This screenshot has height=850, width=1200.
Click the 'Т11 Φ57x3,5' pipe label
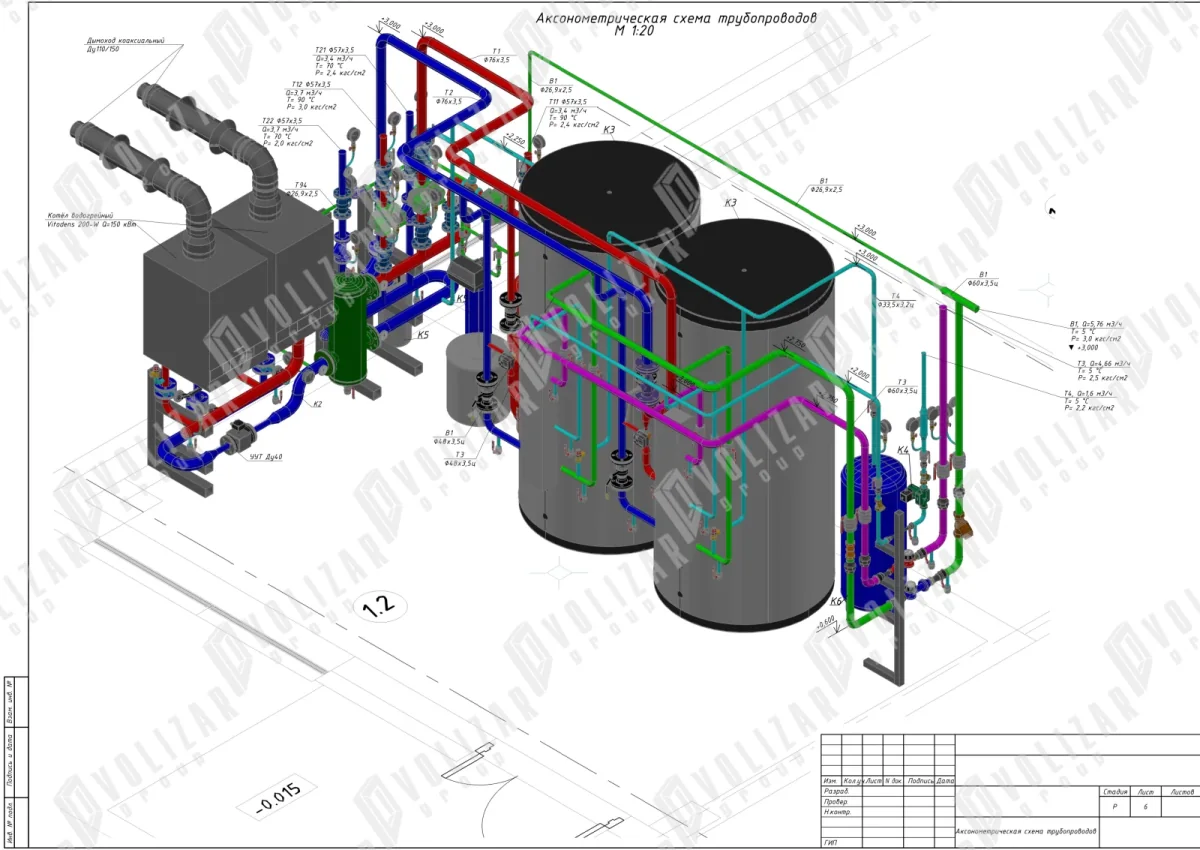(567, 102)
